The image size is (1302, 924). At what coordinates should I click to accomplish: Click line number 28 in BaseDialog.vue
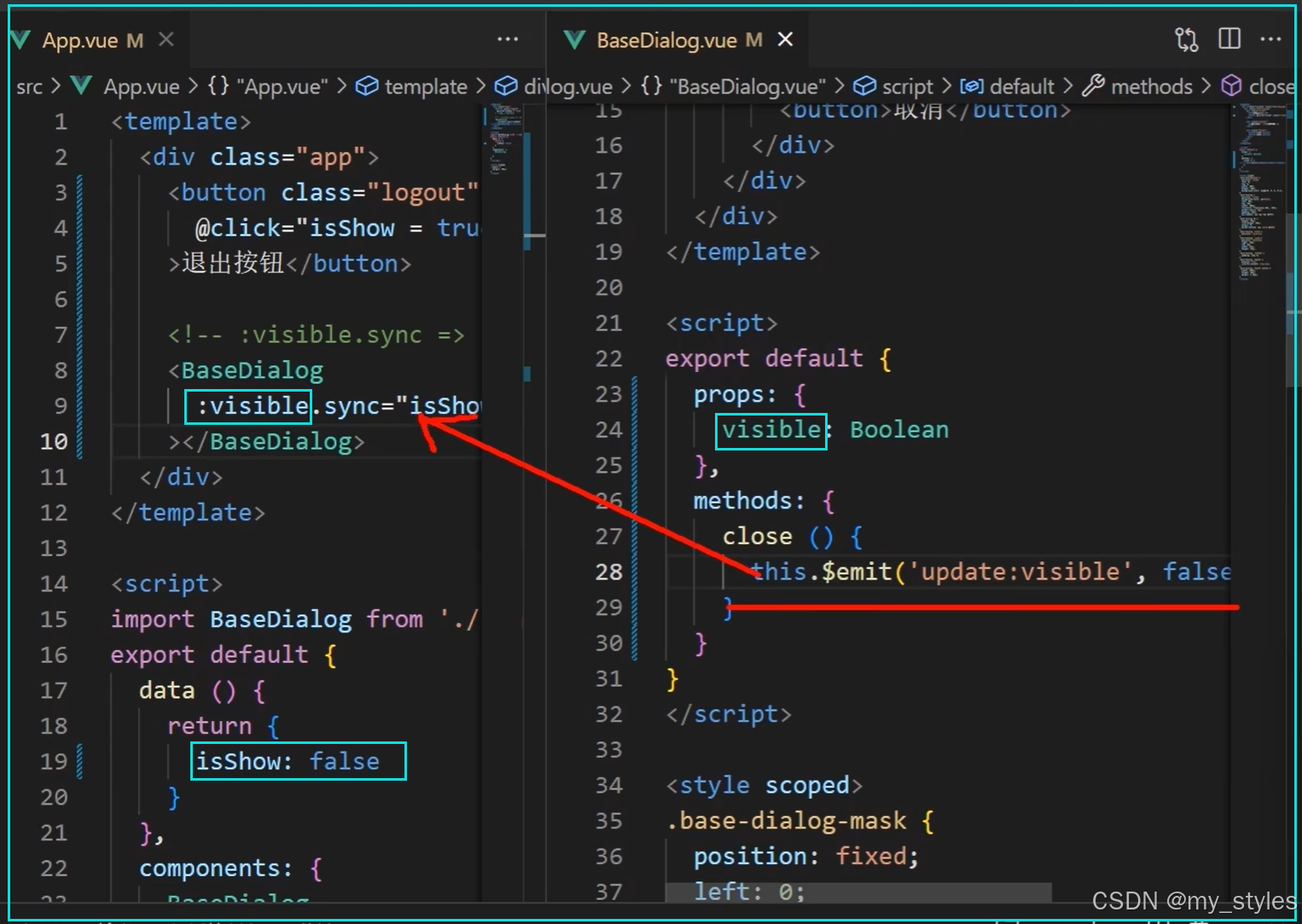pos(609,572)
